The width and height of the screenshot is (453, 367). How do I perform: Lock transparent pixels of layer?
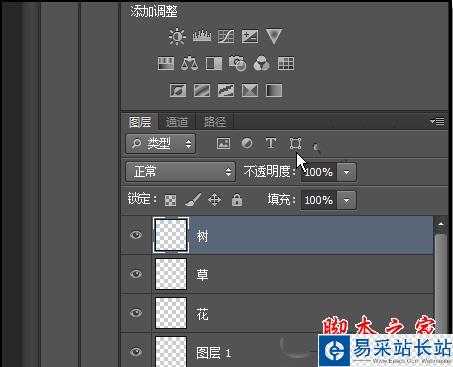coord(170,200)
